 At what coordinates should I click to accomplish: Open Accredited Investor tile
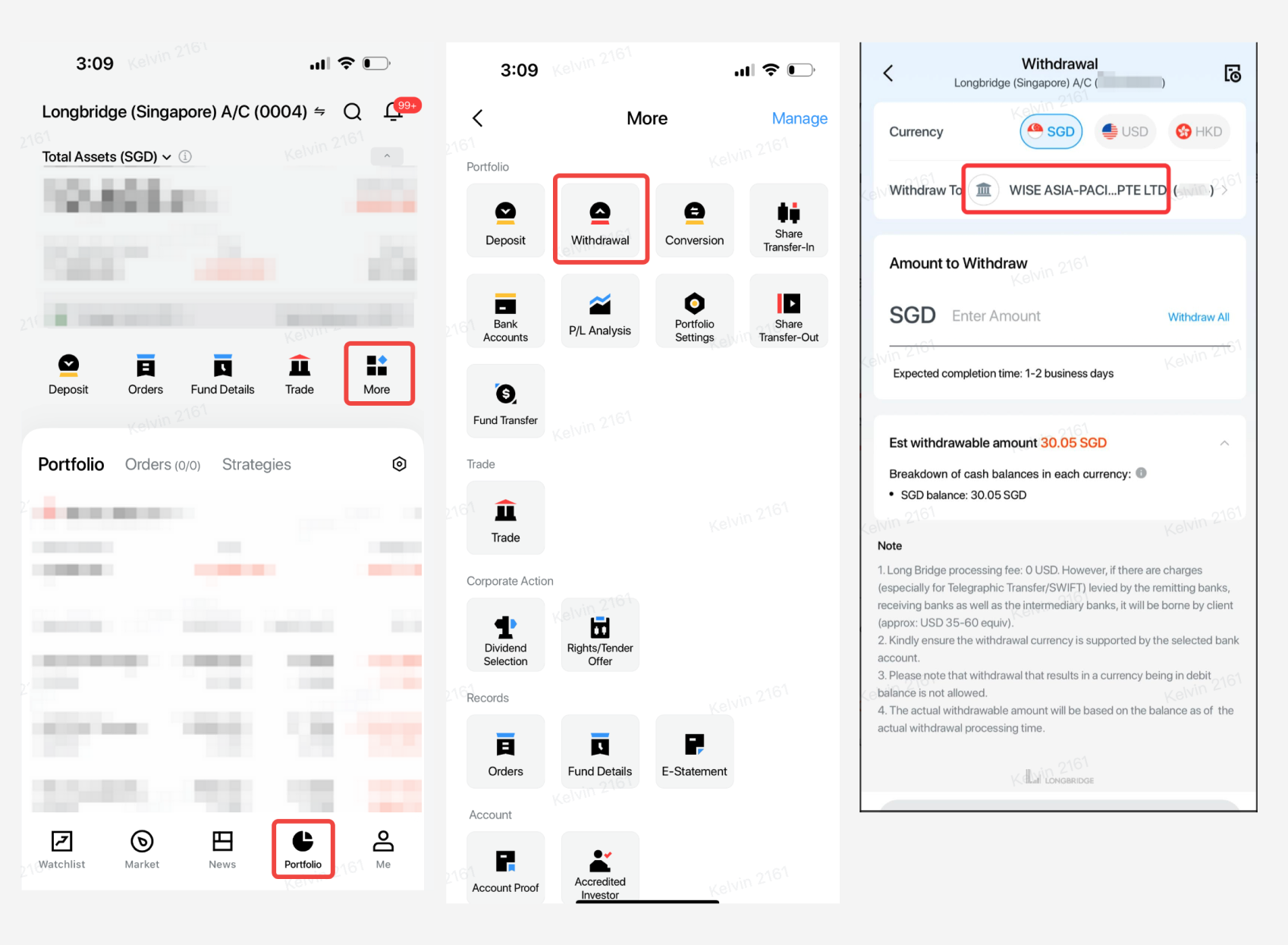click(600, 868)
